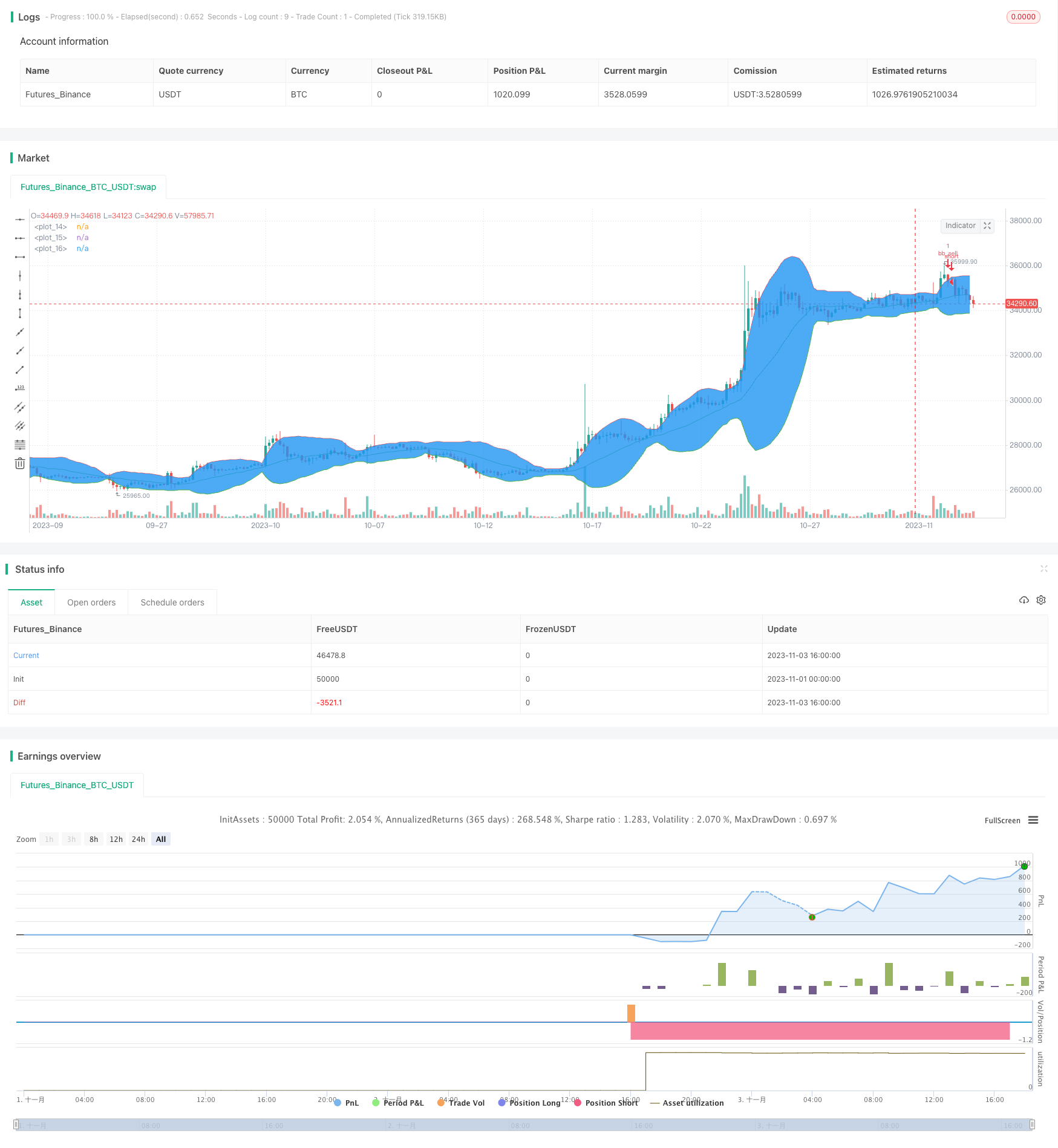Switch to the Open orders tab
This screenshot has width=1058, height=1148.
(x=91, y=602)
